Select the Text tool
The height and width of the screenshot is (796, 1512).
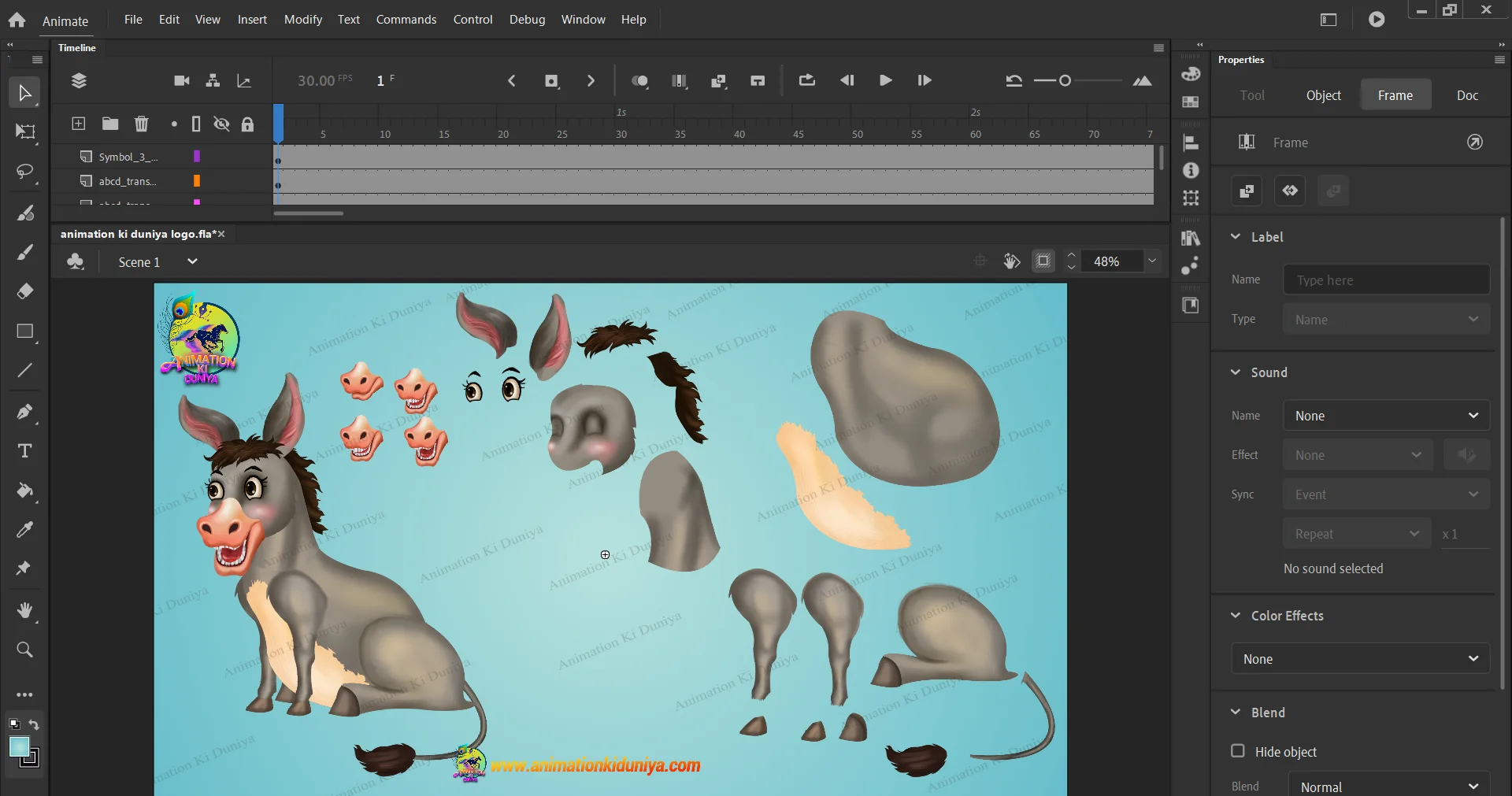click(x=24, y=451)
